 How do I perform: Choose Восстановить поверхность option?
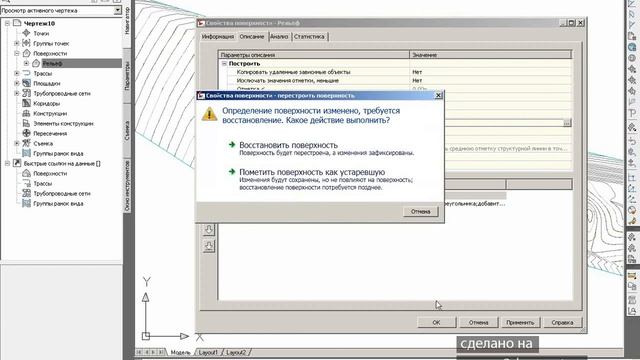[x=289, y=145]
